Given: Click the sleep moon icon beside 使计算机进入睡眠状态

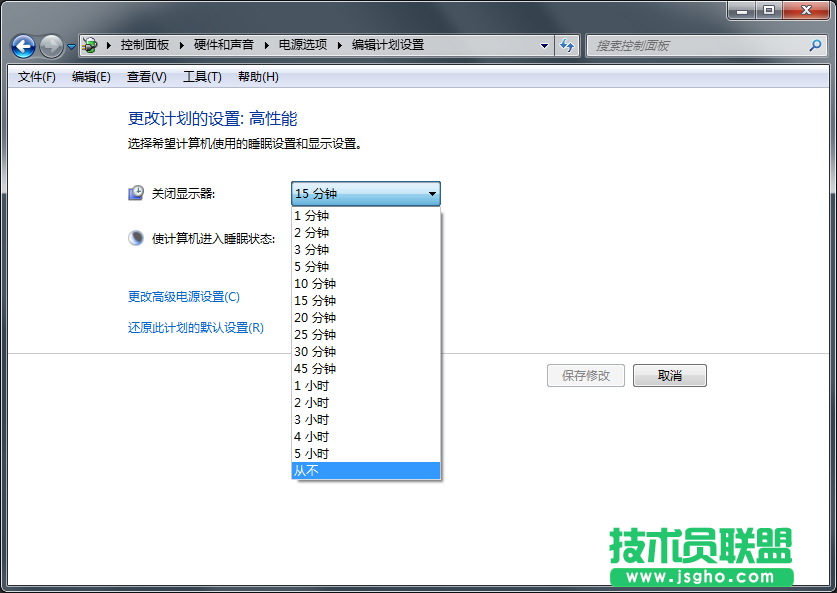Looking at the screenshot, I should [135, 237].
